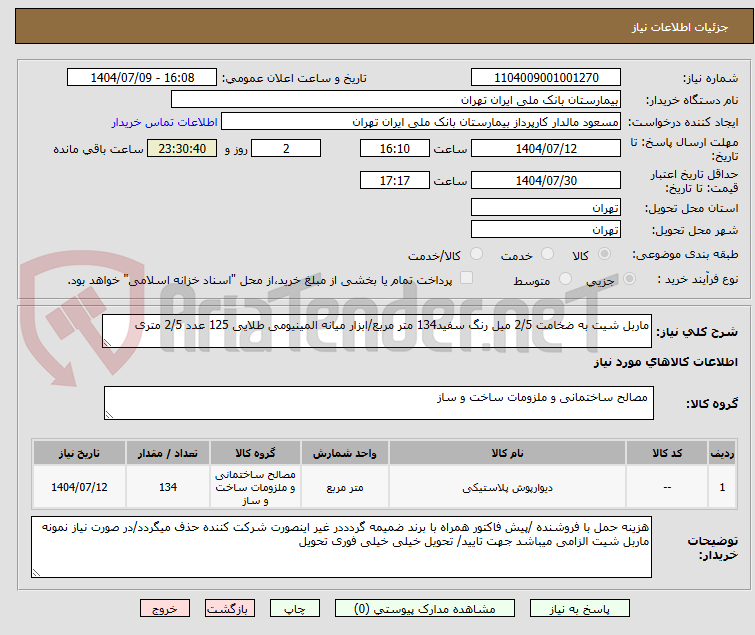This screenshot has width=755, height=635.
Task: Open مشاهده مدارک پیوستی (0) button
Action: (425, 609)
